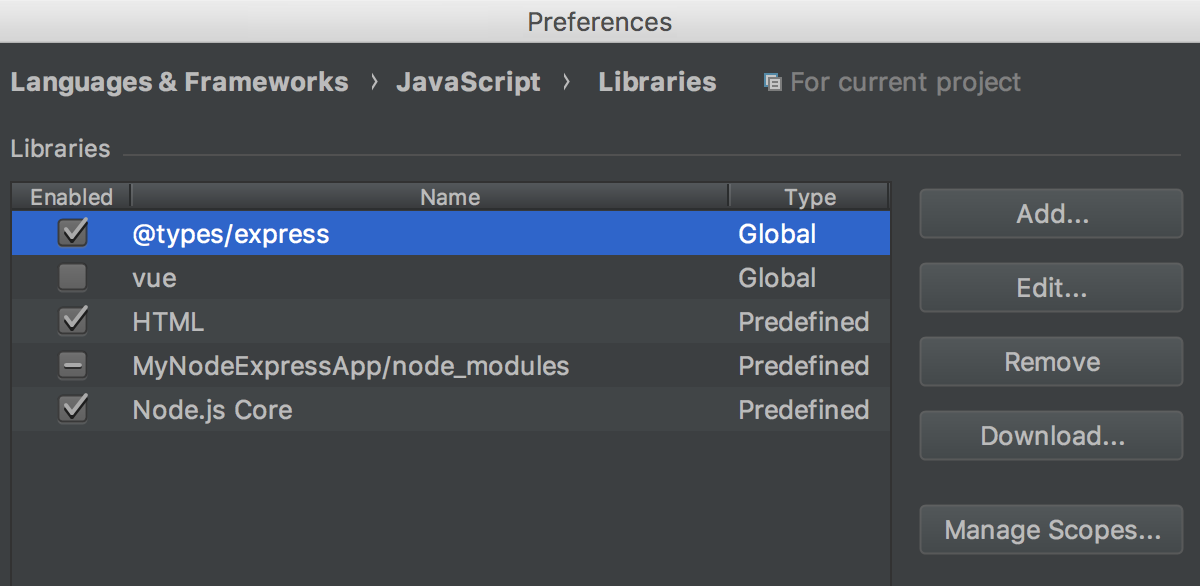Viewport: 1200px width, 586px height.
Task: Click the "For current project" icon
Action: [773, 81]
